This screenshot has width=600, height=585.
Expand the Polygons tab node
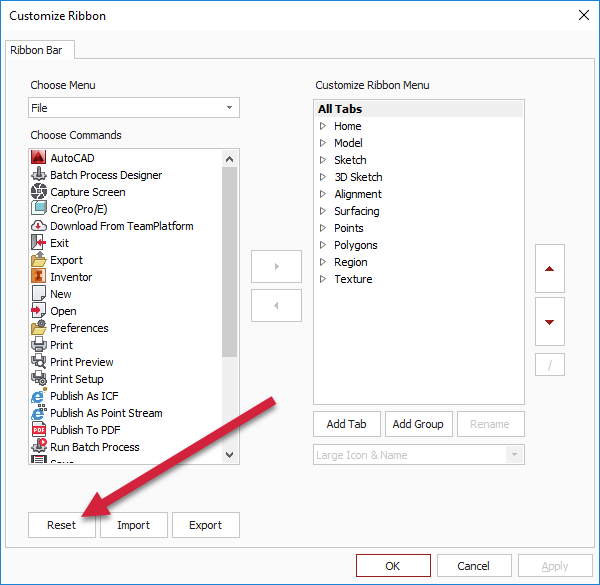pyautogui.click(x=323, y=245)
